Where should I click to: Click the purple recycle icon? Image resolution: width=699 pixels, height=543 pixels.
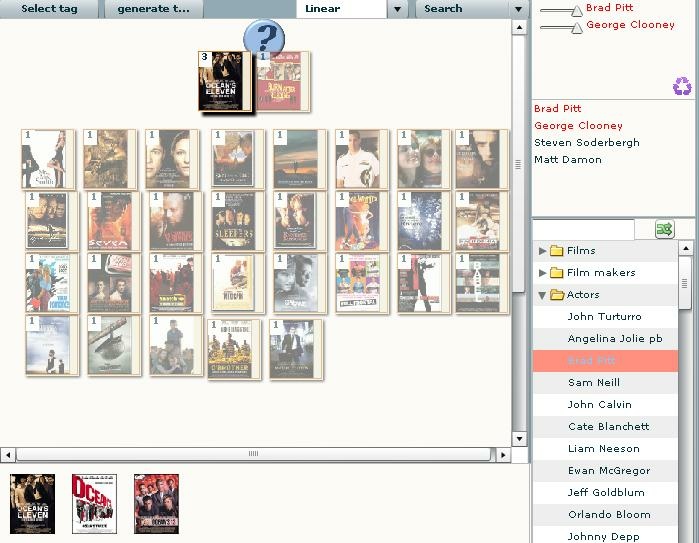(682, 86)
